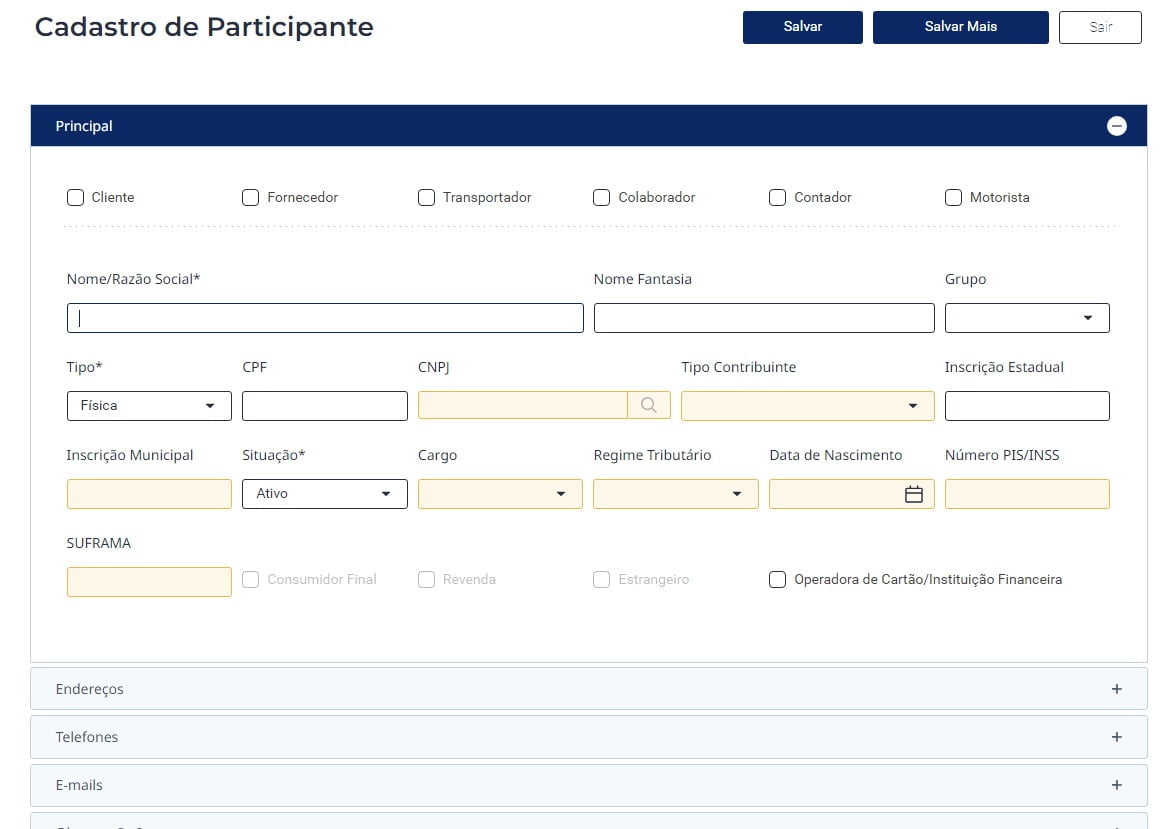The height and width of the screenshot is (829, 1174).
Task: Enable the Motorista checkbox
Action: click(953, 197)
